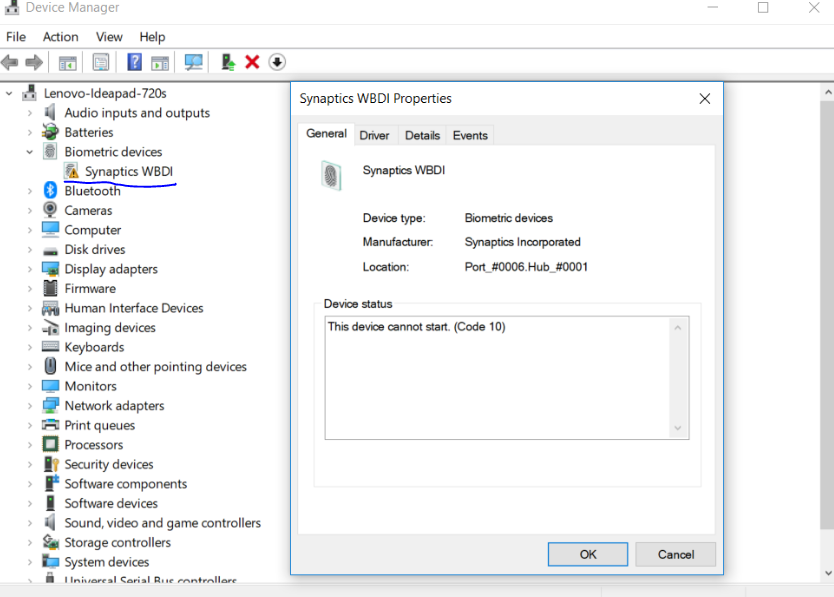Click the fingerprint icon in Properties dialog
The height and width of the screenshot is (597, 834).
click(x=331, y=175)
